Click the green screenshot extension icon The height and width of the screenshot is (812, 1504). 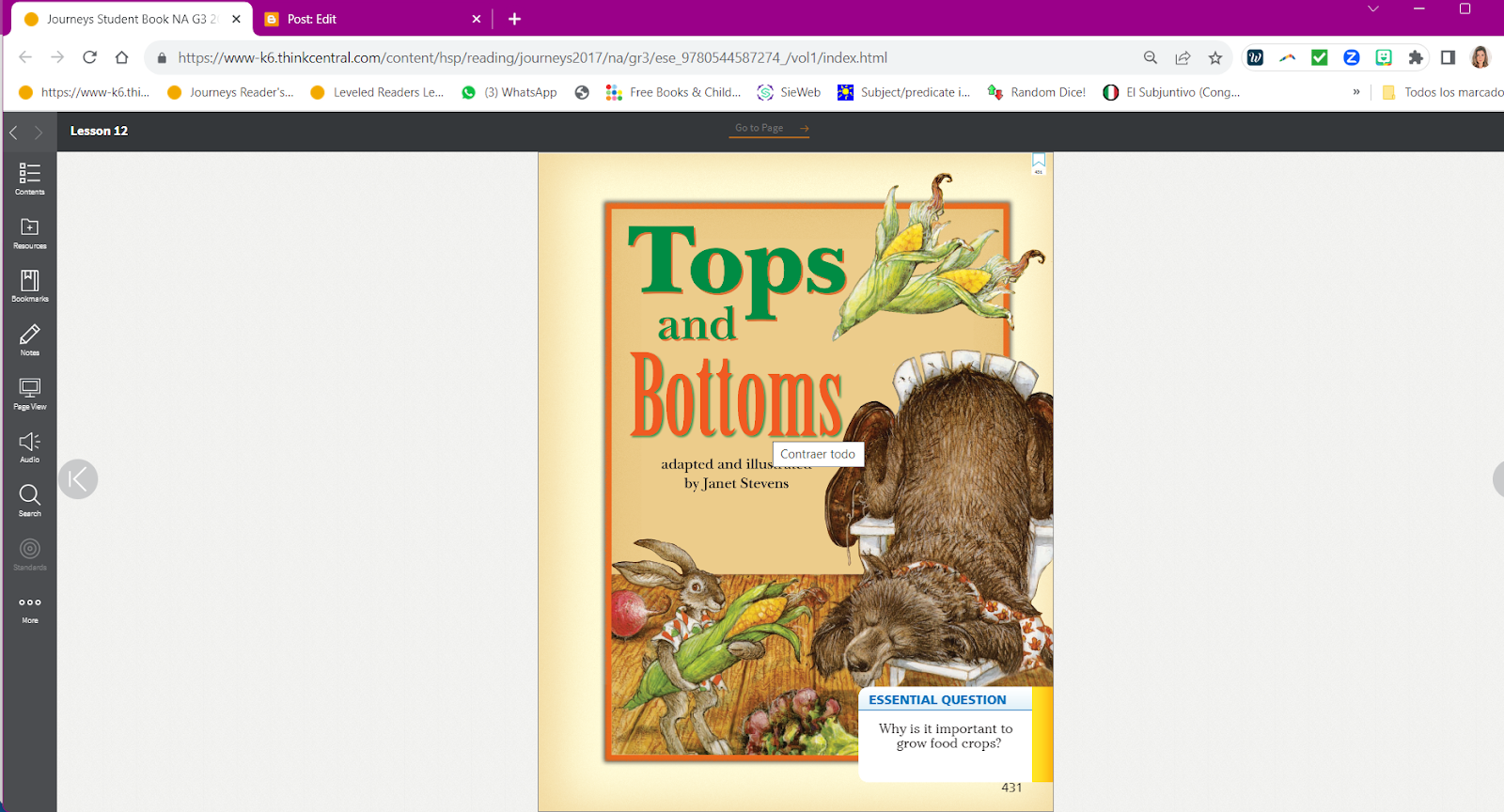coord(1384,57)
